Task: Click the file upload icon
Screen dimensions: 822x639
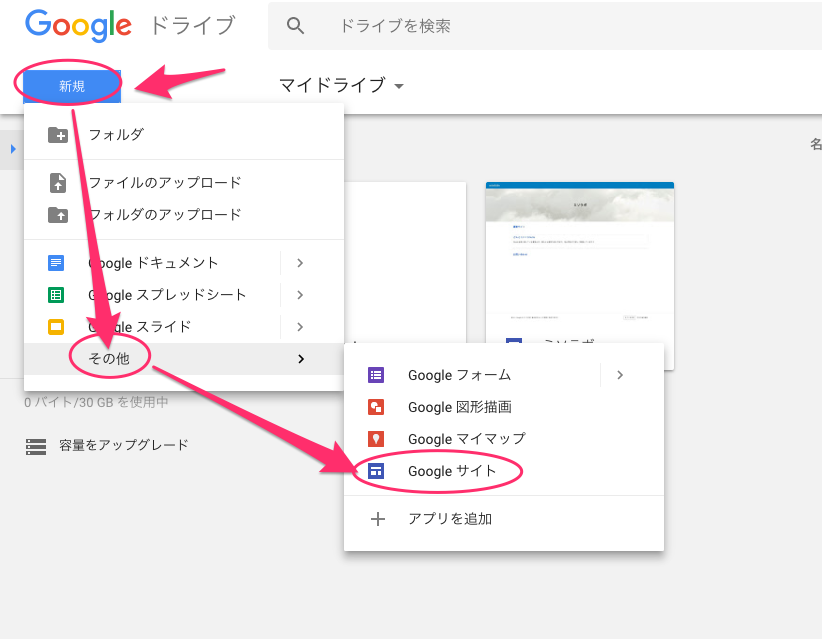Action: [x=58, y=183]
